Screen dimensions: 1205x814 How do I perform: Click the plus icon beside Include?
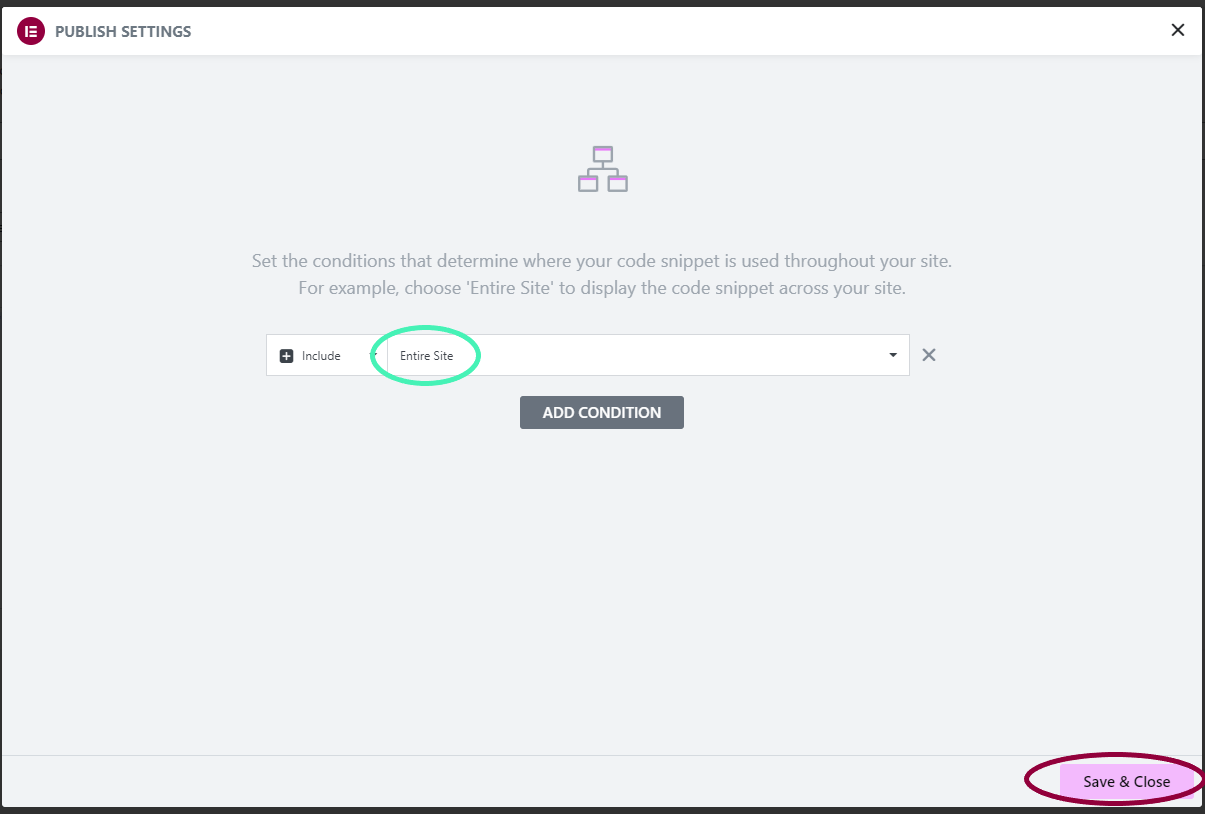[x=287, y=356]
